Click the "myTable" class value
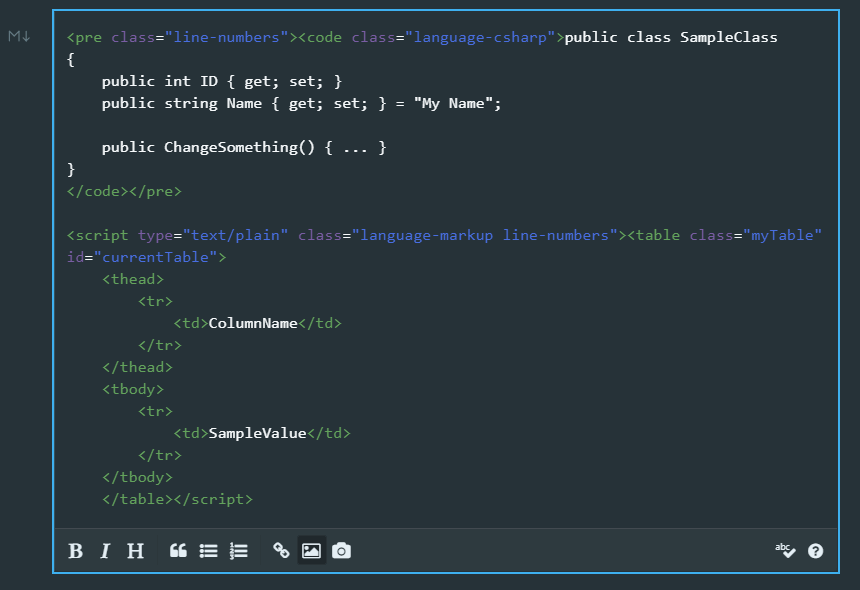Screen dimensions: 860x590 pos(782,235)
